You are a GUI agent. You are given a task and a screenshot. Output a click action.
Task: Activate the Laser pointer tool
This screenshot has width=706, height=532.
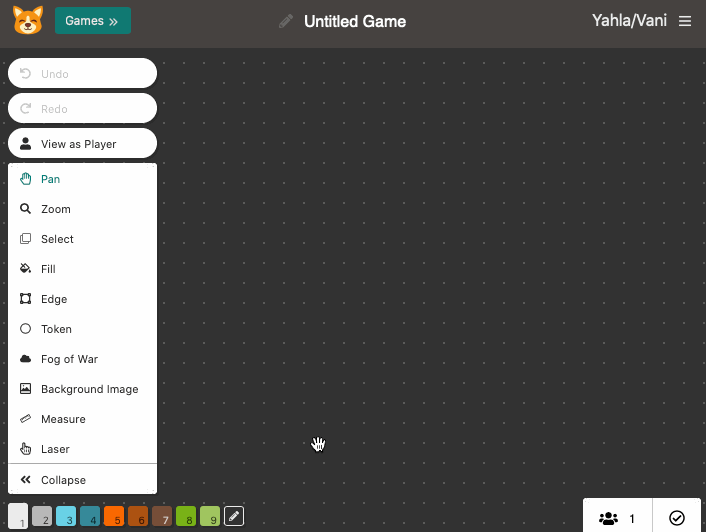82,449
